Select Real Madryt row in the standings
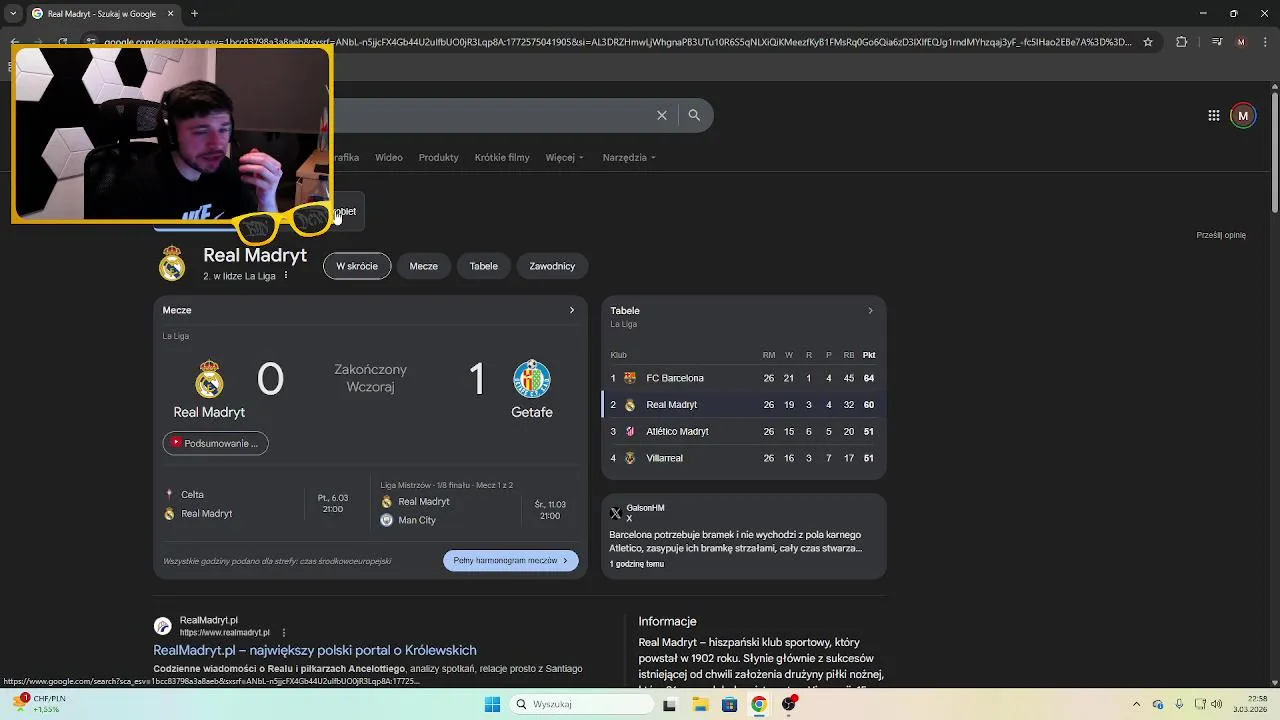The image size is (1280, 720). tap(743, 405)
